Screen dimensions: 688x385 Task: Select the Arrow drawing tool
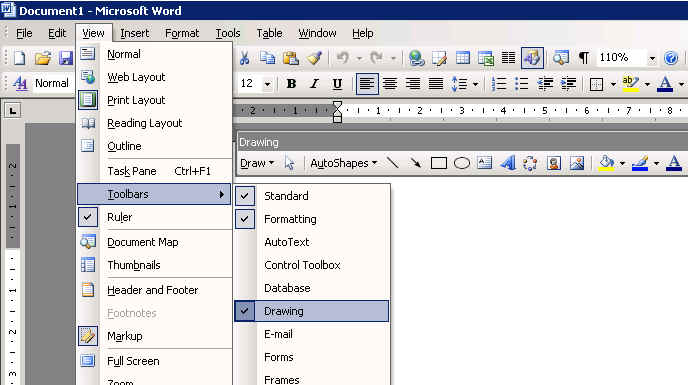click(x=415, y=163)
